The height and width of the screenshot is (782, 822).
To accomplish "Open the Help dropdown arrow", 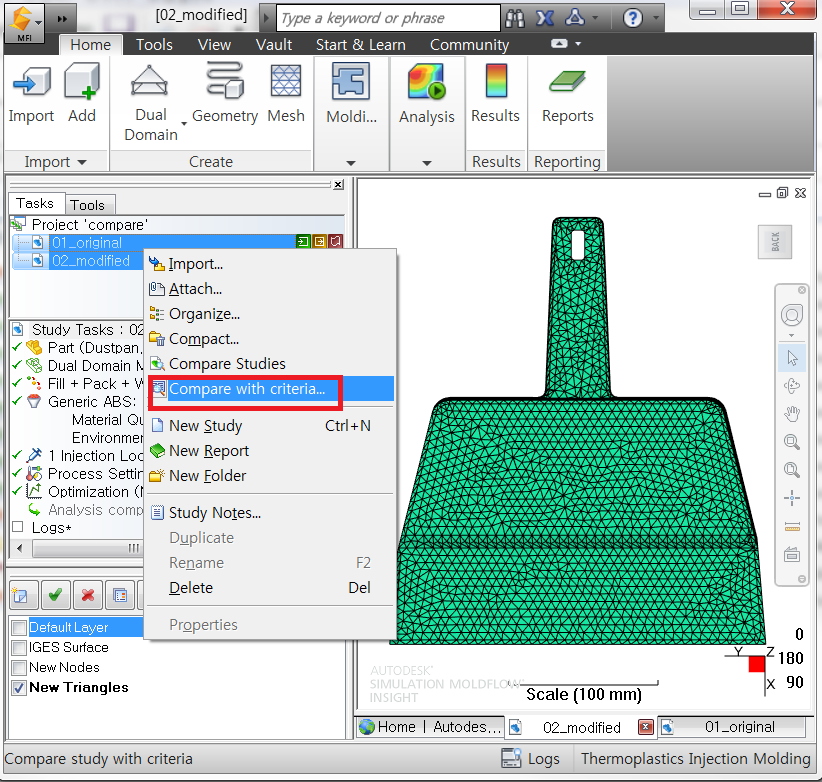I will tap(656, 17).
